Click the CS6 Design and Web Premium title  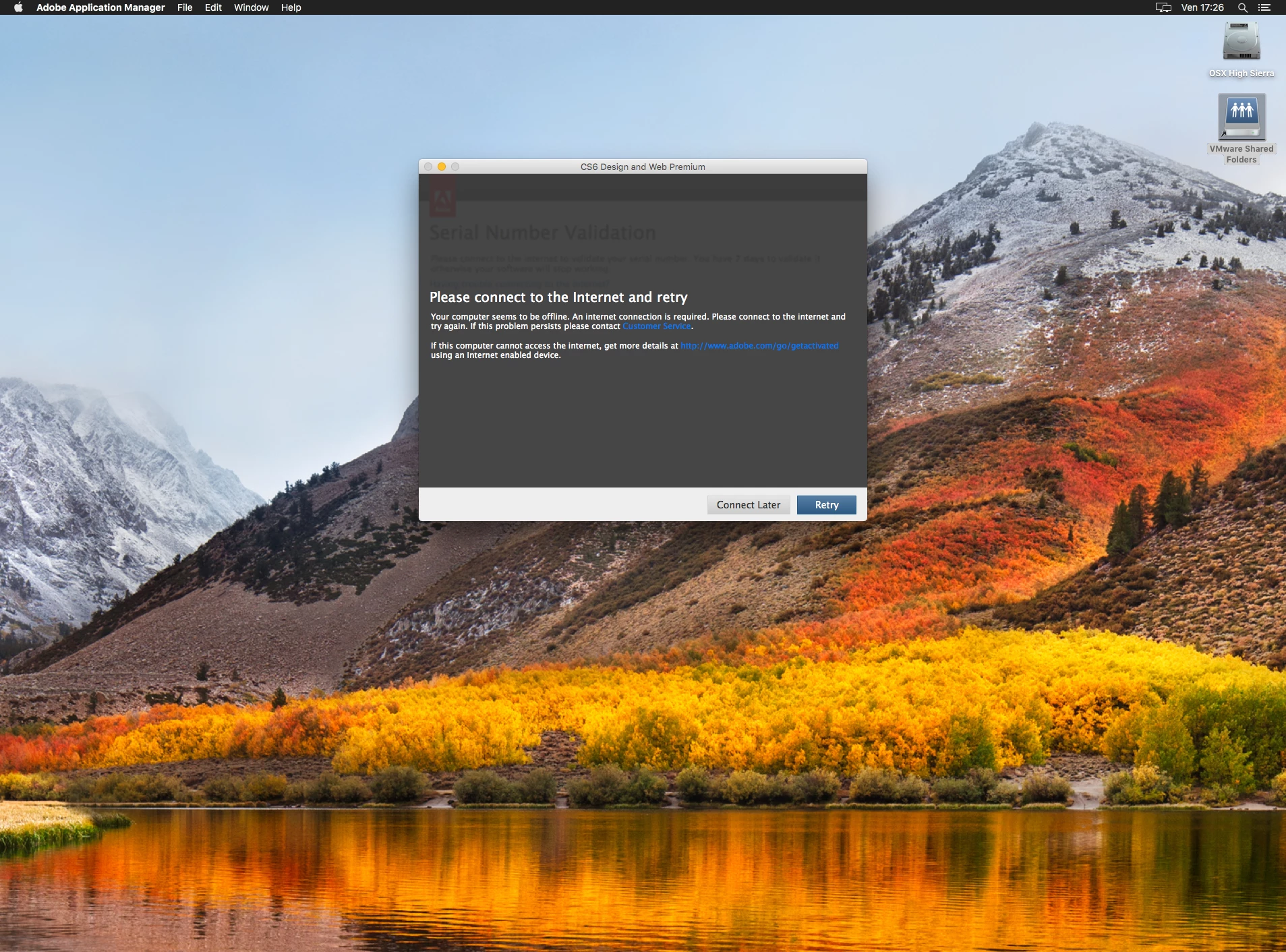point(643,167)
